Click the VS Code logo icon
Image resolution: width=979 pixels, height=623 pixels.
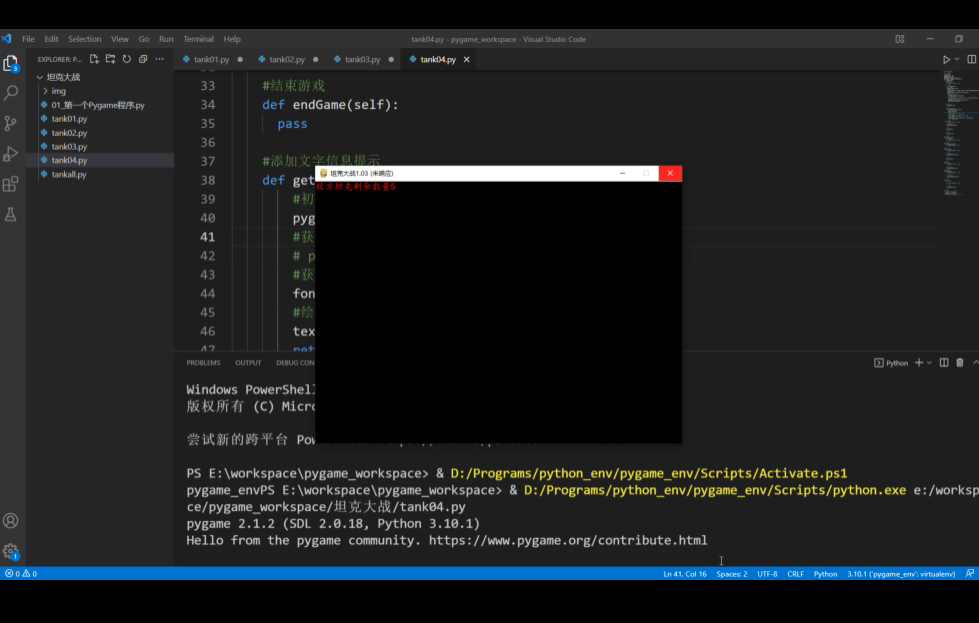point(7,39)
